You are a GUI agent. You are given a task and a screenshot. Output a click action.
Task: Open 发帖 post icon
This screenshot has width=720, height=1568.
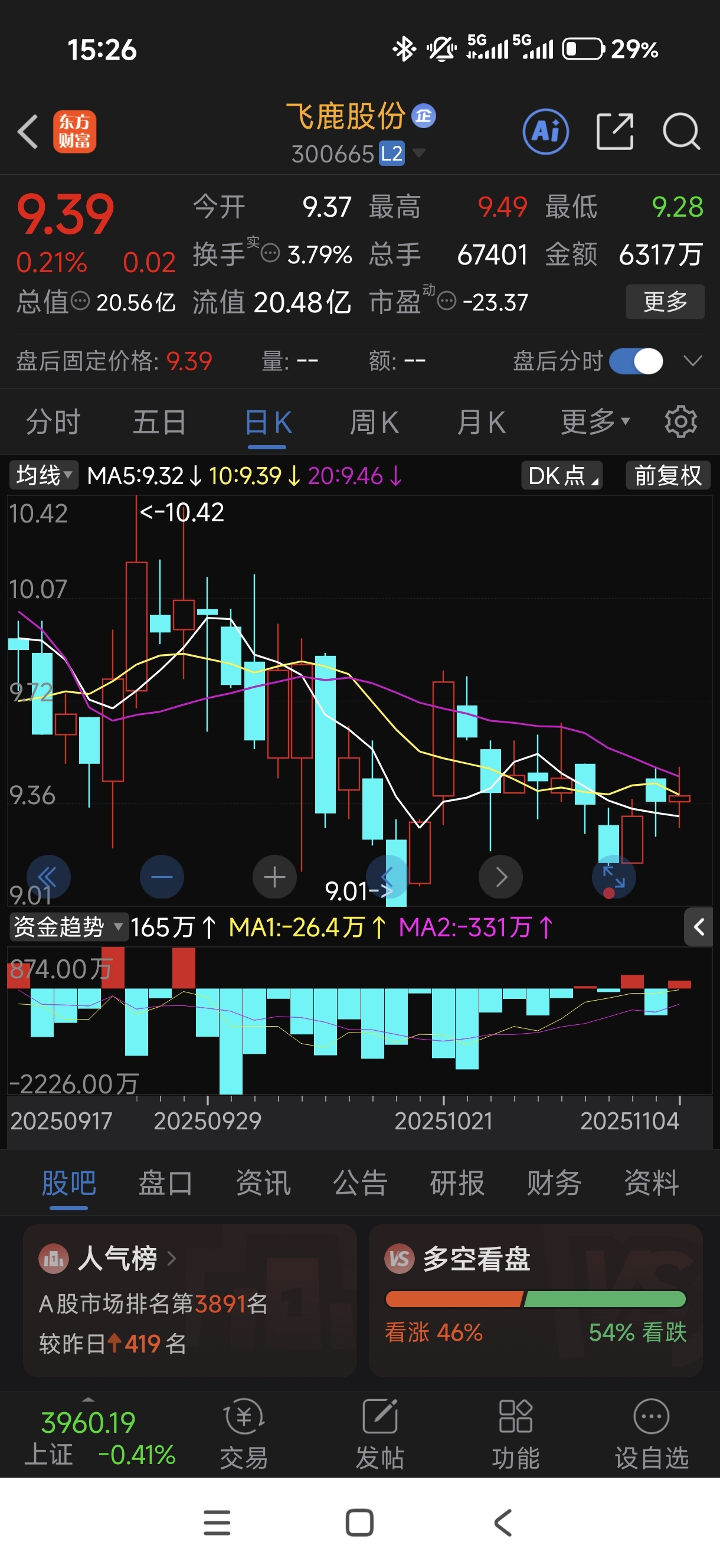(x=380, y=1435)
